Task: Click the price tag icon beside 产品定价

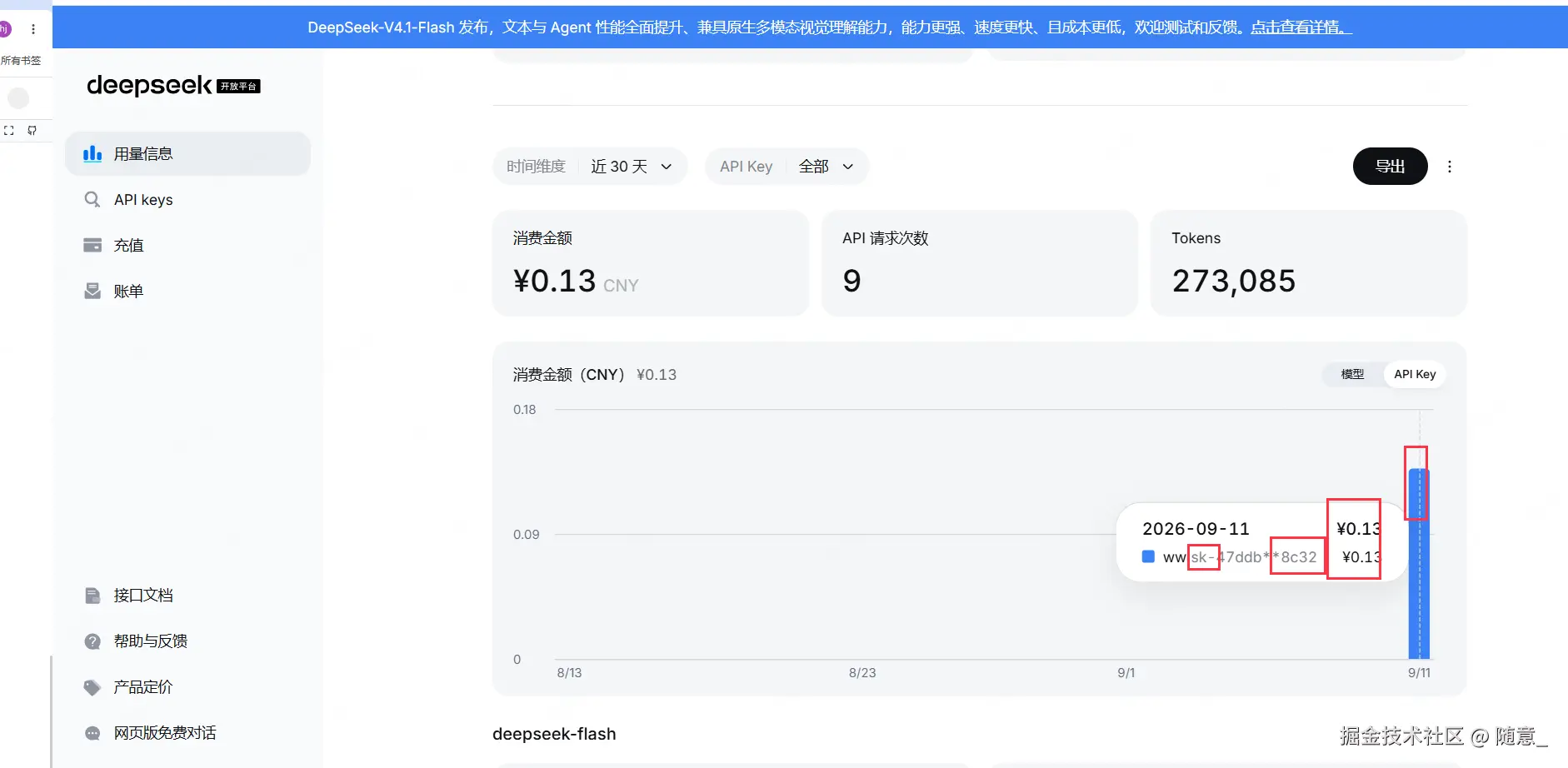Action: 92,686
